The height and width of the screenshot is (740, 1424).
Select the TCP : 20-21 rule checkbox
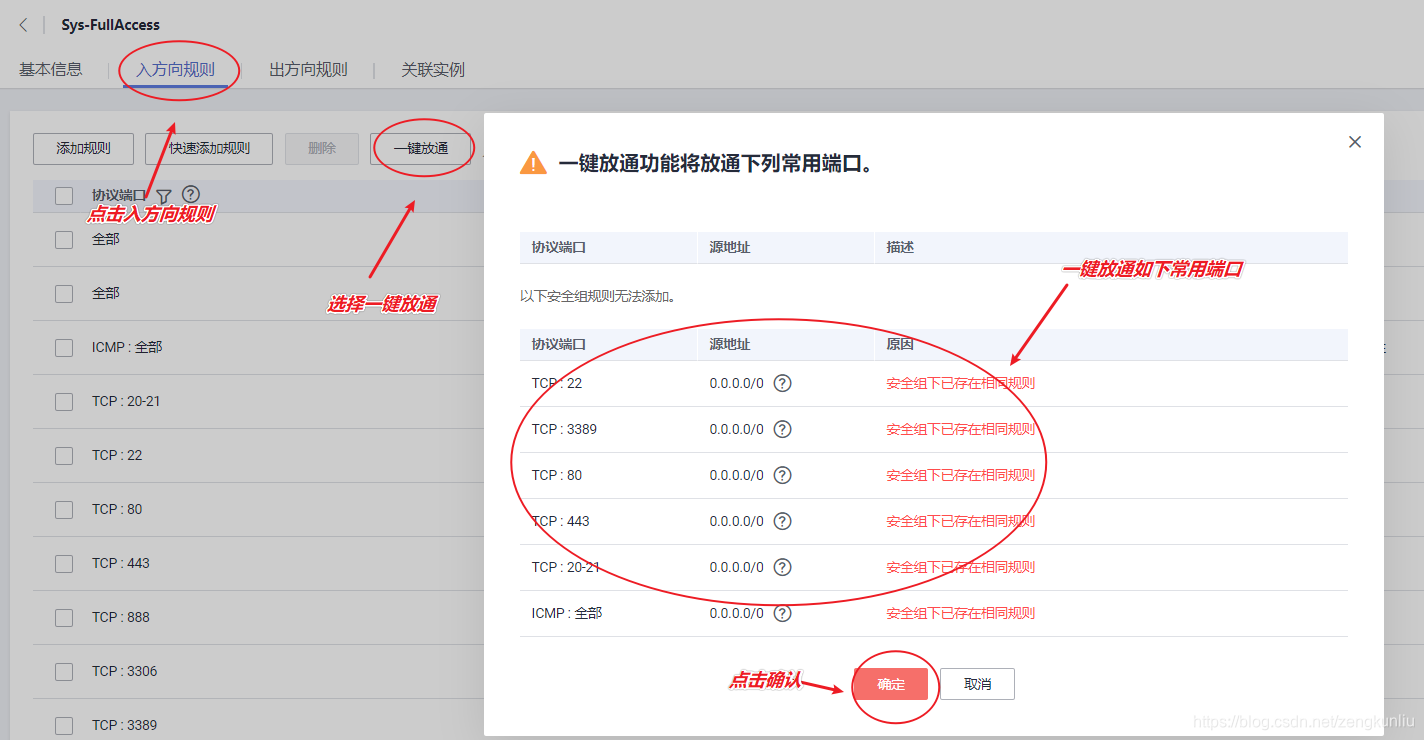pyautogui.click(x=64, y=402)
